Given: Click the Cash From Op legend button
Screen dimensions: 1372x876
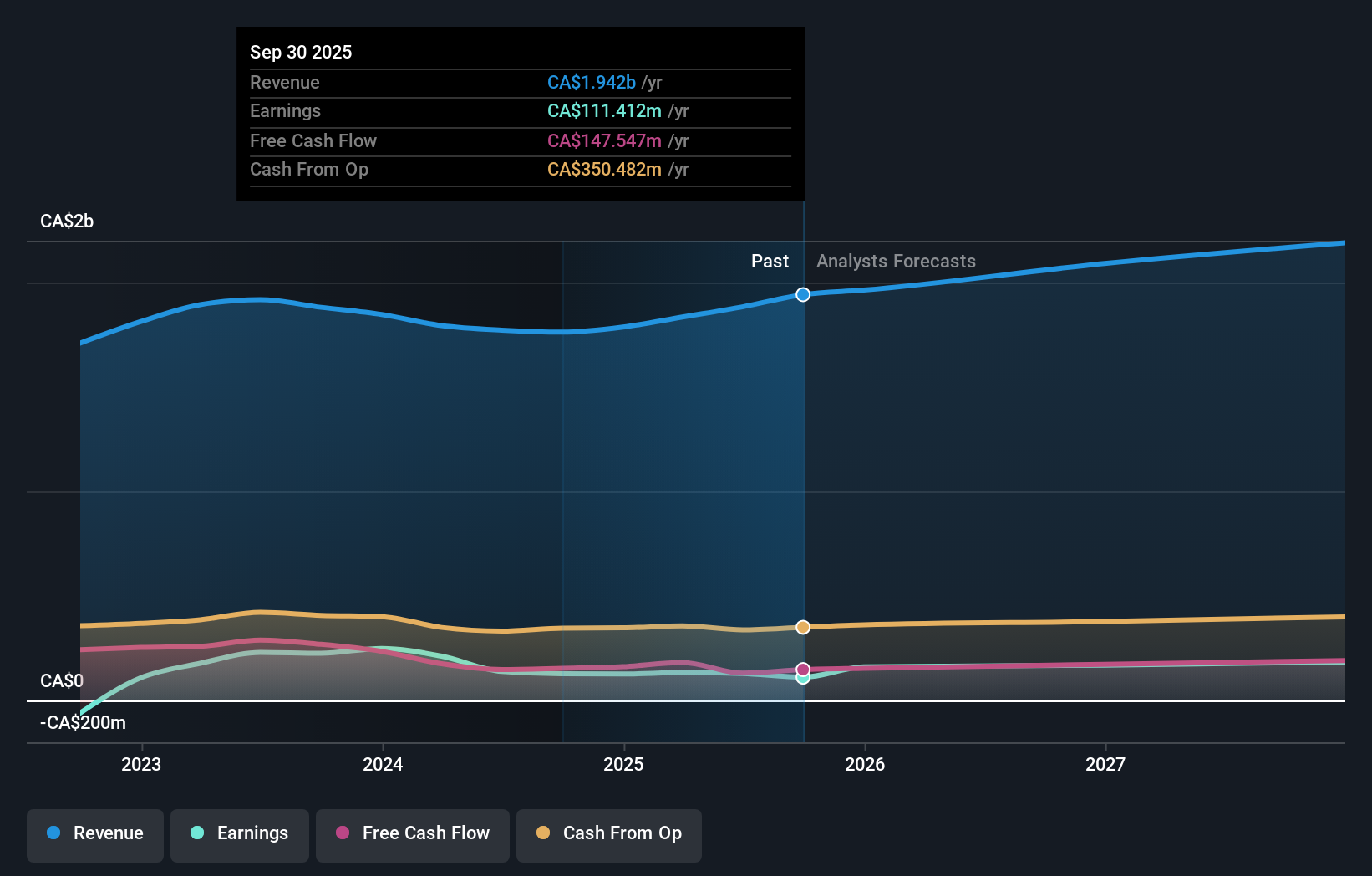Looking at the screenshot, I should click(x=609, y=833).
